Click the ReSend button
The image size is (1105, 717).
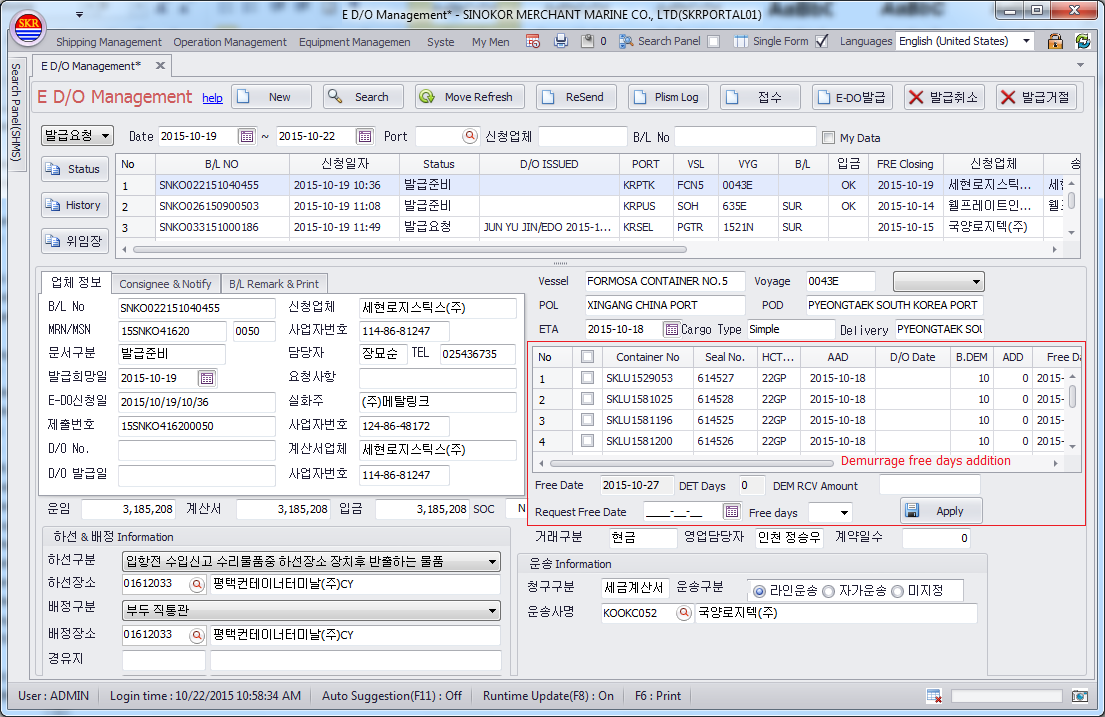(576, 97)
